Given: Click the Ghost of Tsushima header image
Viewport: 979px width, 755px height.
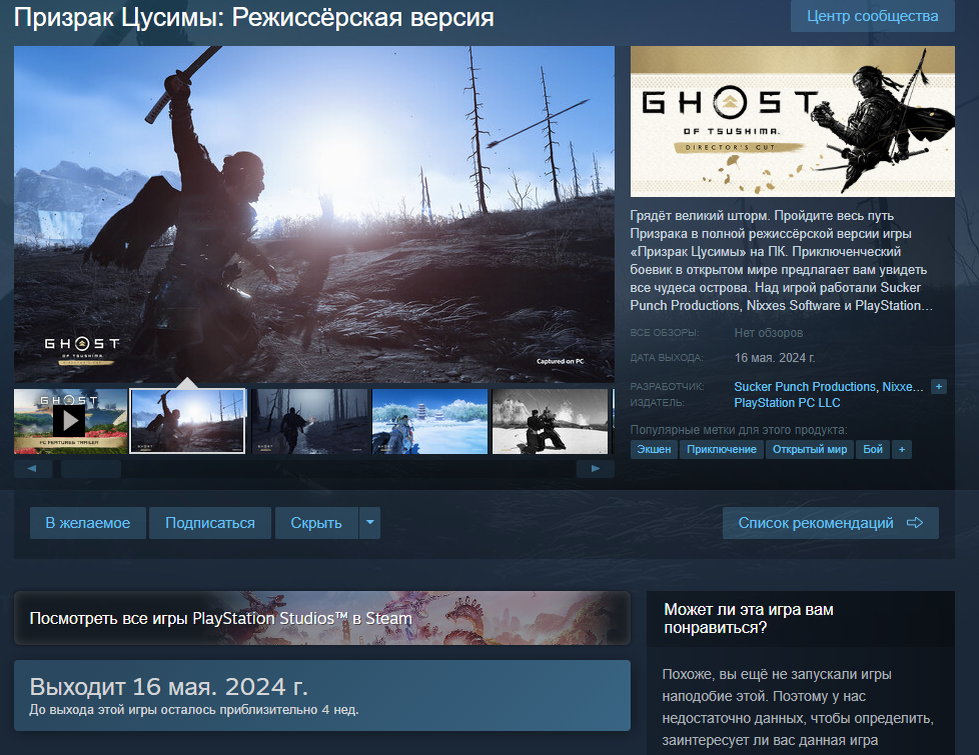Looking at the screenshot, I should [x=792, y=121].
